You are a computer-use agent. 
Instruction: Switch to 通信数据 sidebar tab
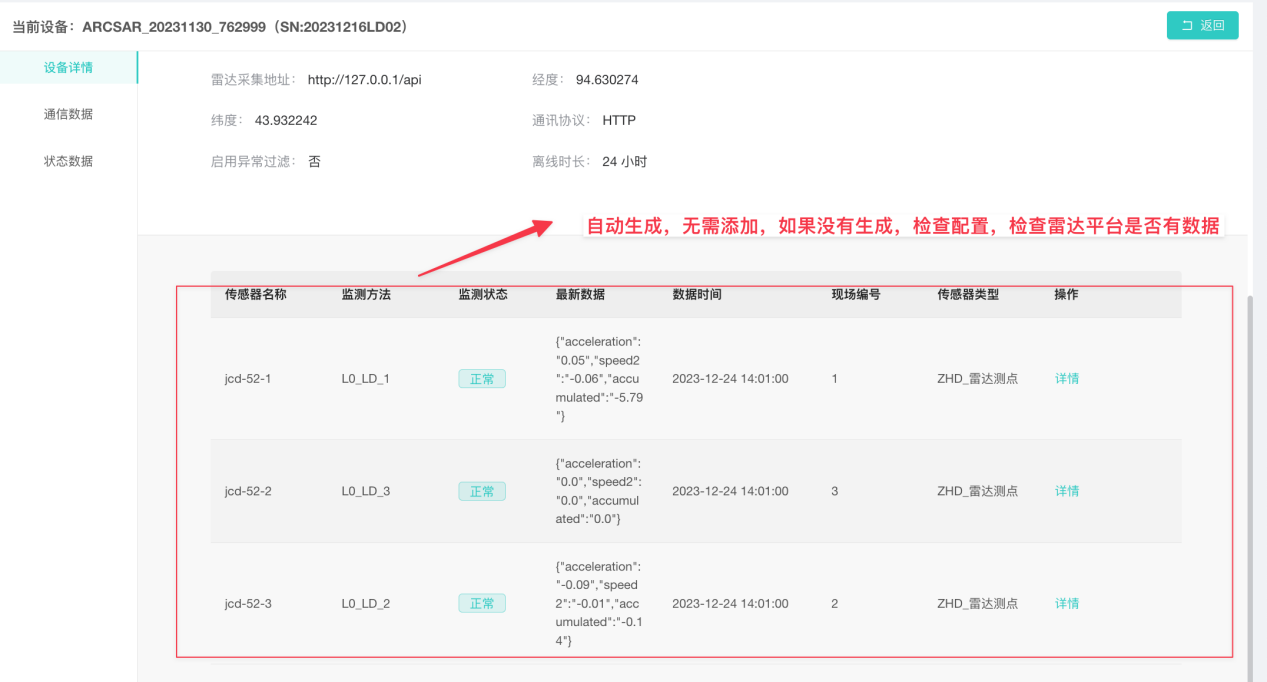coord(68,114)
